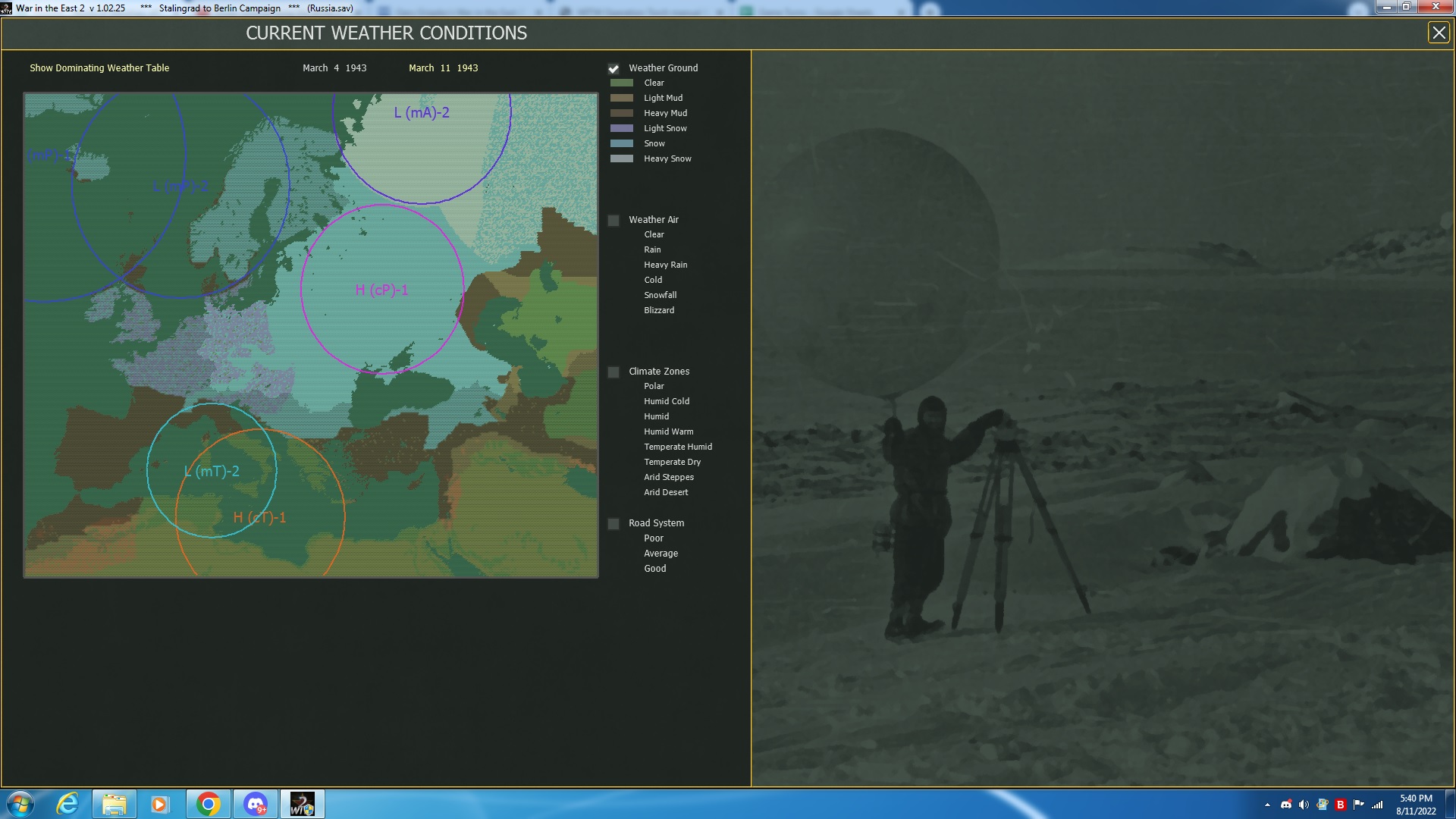
Task: Click the L (mA)-2 pressure system label
Action: click(x=422, y=113)
